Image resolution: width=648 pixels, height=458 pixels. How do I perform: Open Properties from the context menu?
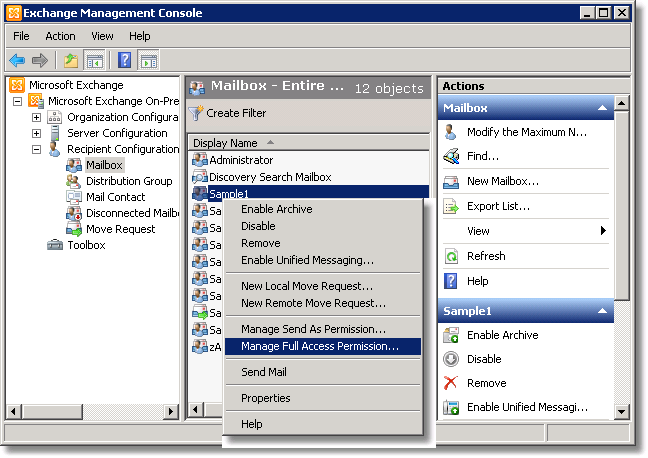click(x=323, y=398)
